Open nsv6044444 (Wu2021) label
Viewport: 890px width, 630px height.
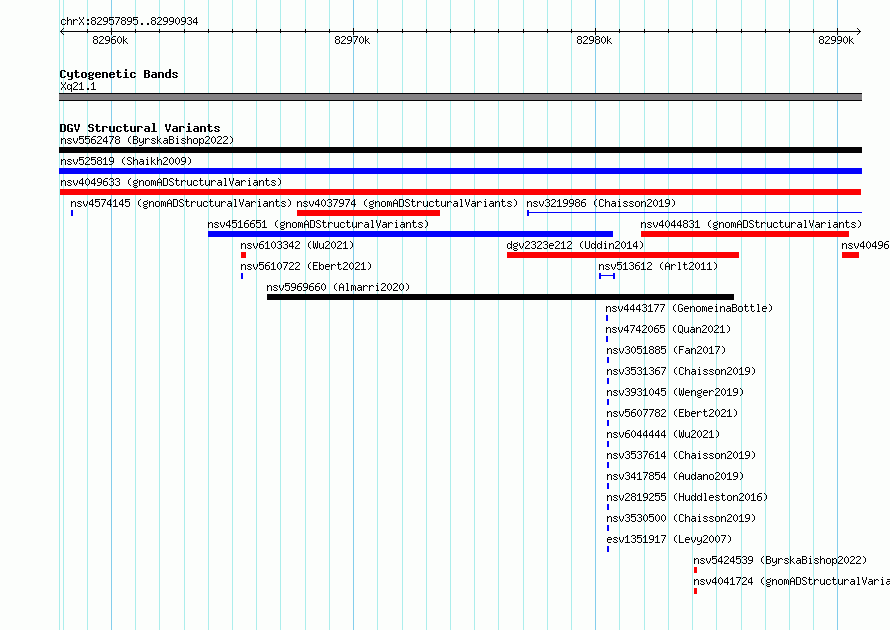point(663,434)
